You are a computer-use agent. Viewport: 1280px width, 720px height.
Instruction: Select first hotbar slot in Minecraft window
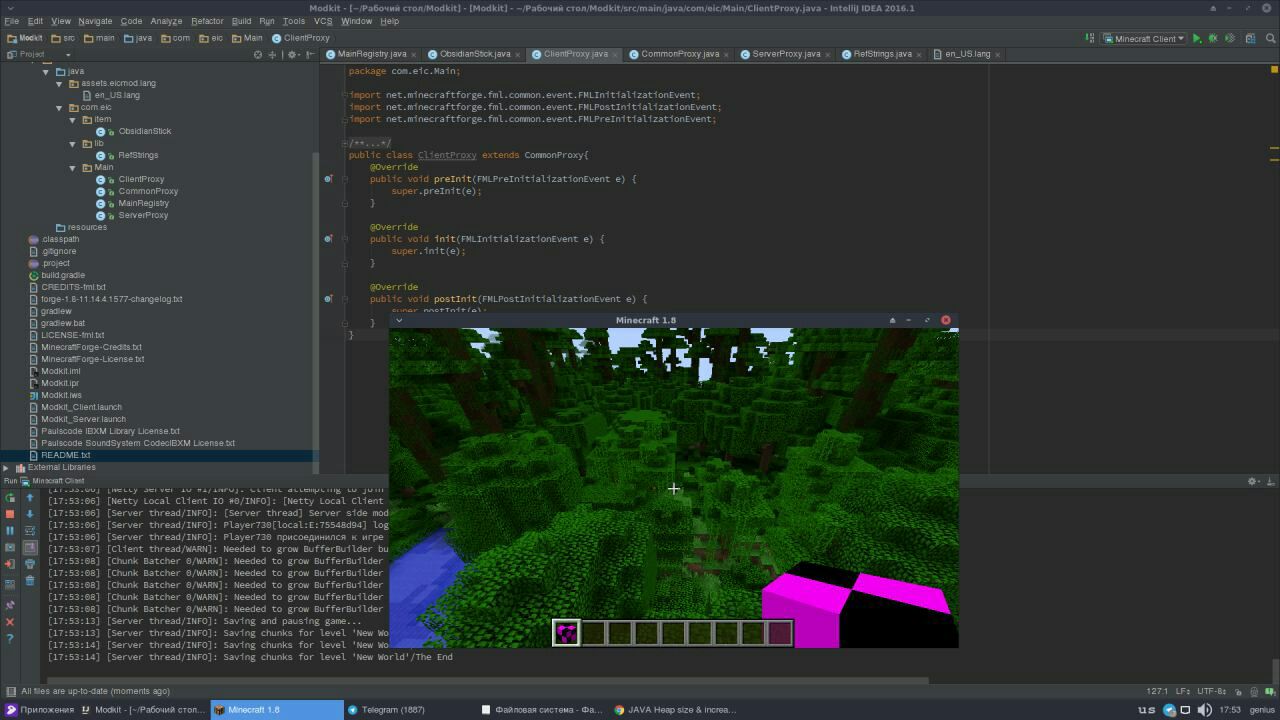[x=566, y=632]
